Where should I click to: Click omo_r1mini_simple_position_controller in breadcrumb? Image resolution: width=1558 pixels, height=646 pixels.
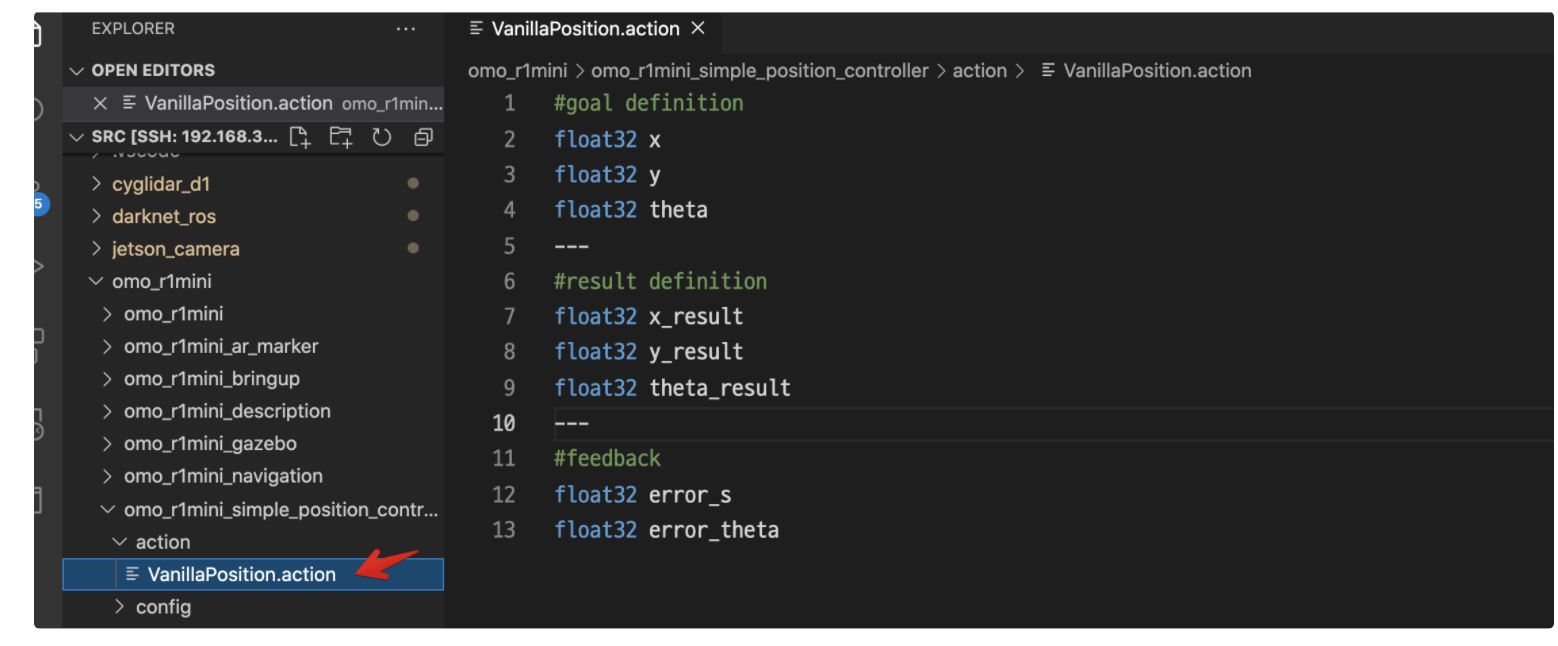coord(759,71)
